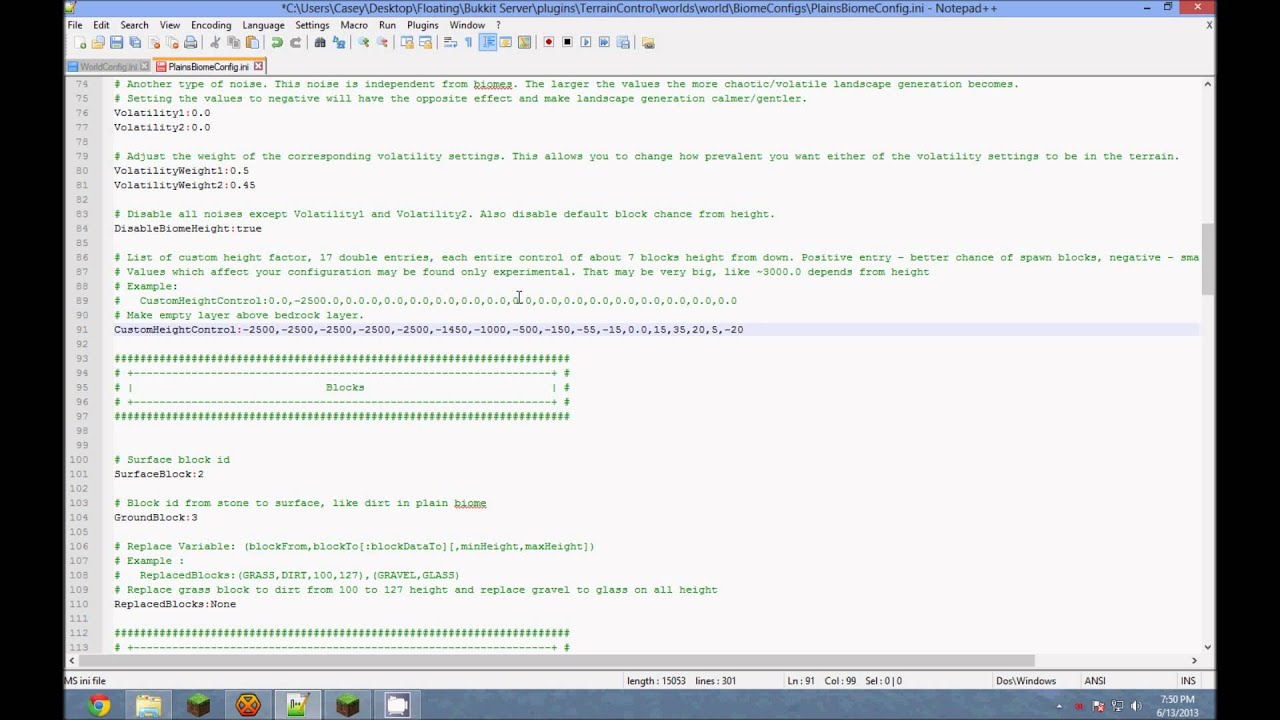
Task: Open the Encoding menu
Action: tap(211, 25)
